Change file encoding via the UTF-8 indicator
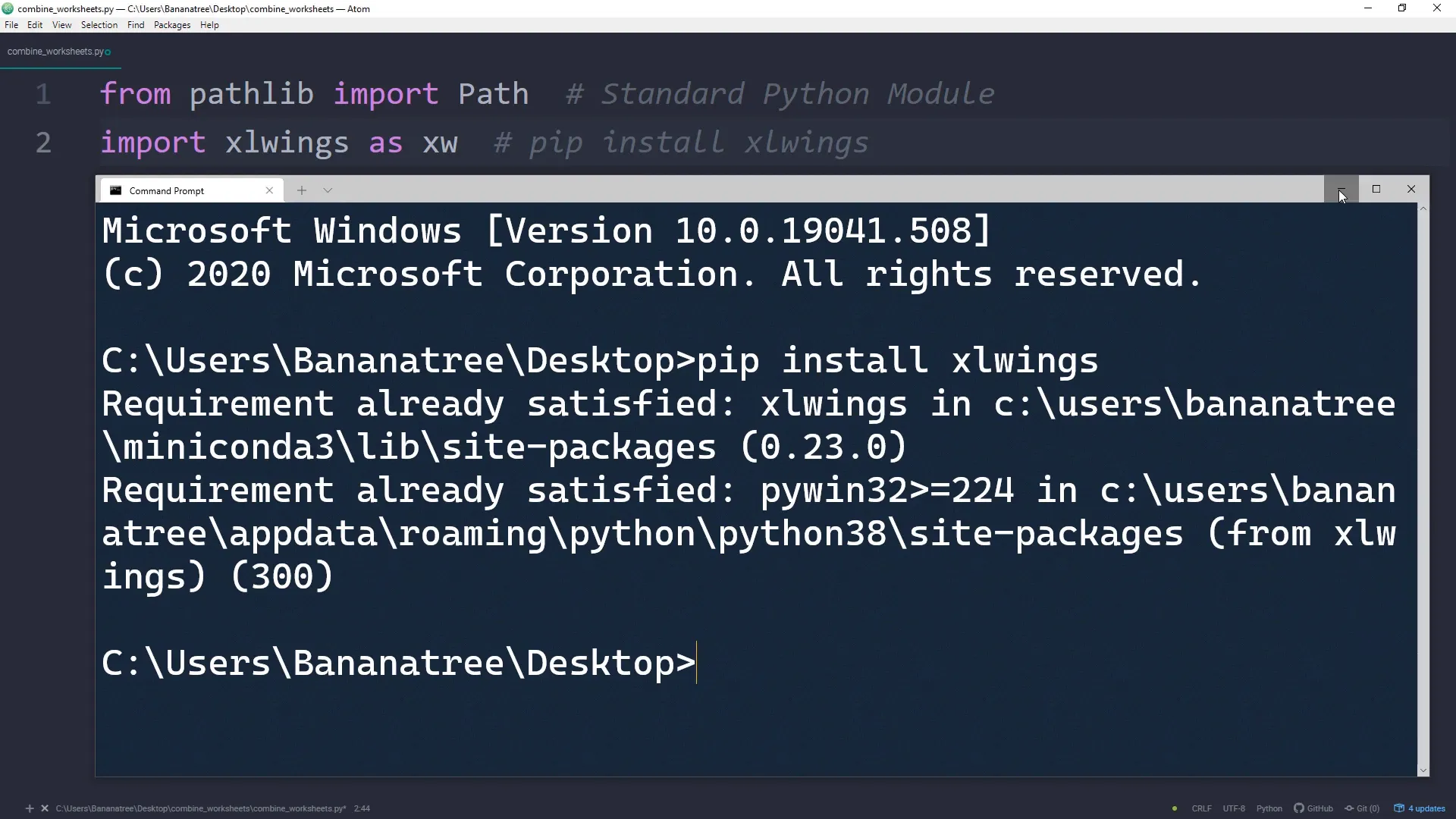 1235,808
